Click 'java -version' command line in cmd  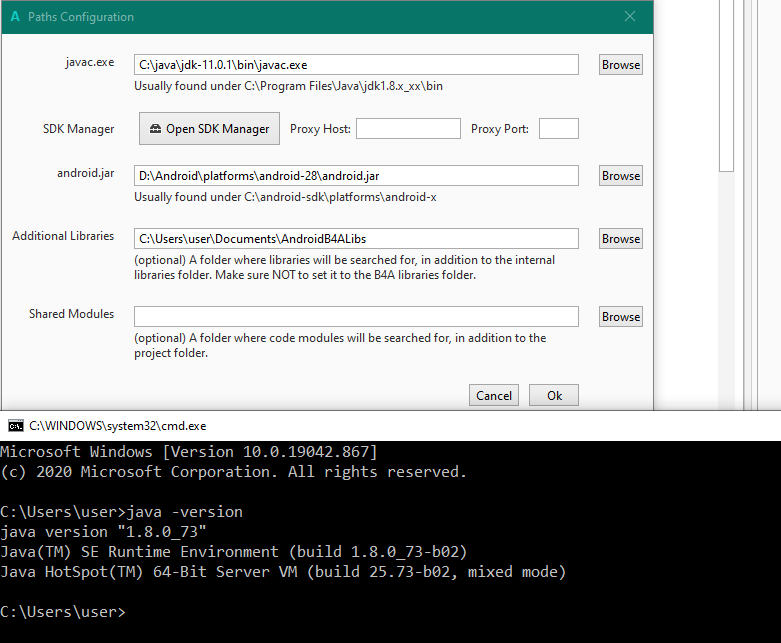(122, 512)
